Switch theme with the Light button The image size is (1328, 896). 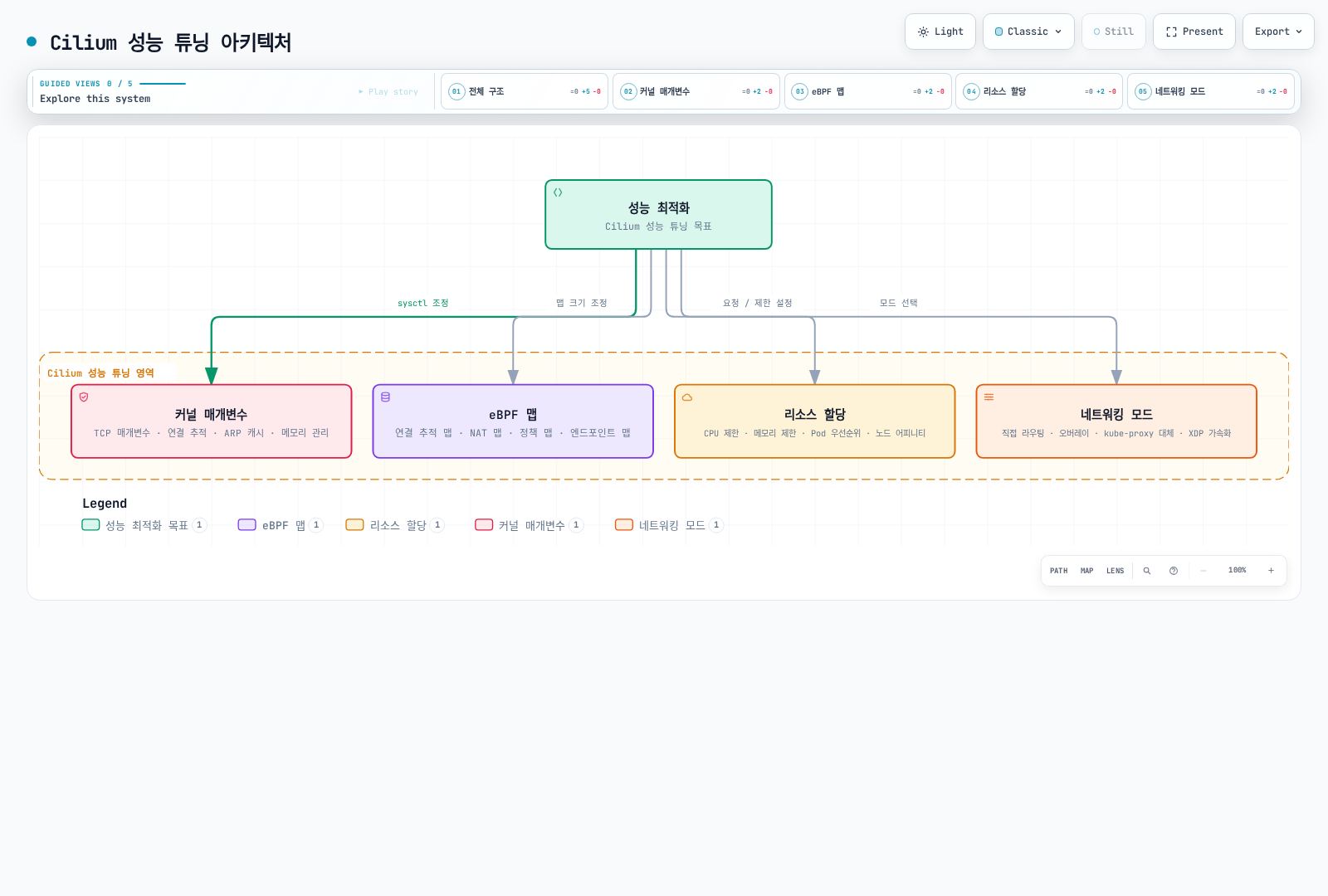940,32
